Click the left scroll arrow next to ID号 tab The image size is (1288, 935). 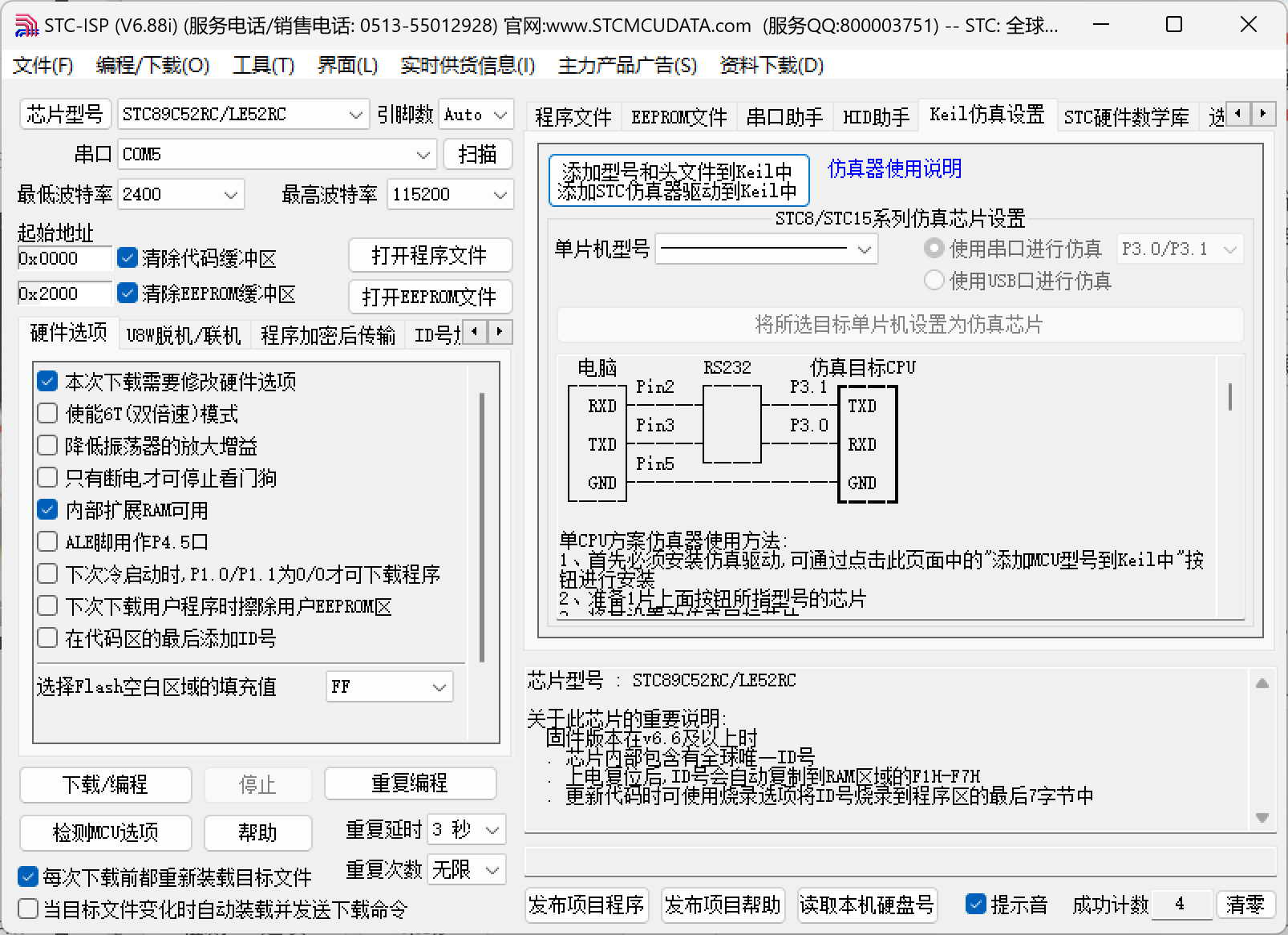coord(475,331)
